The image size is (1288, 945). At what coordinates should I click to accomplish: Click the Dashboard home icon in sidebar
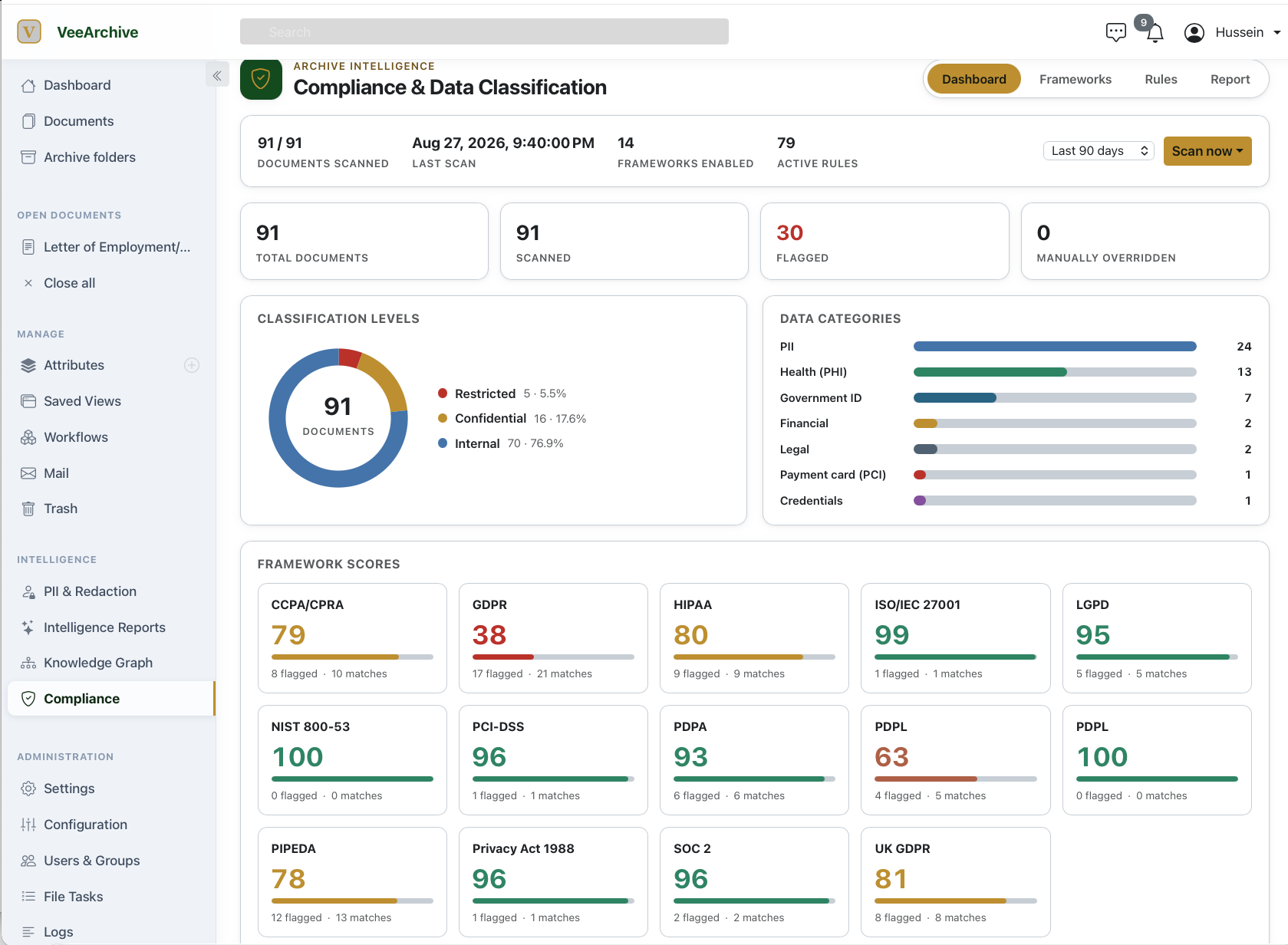click(x=28, y=86)
